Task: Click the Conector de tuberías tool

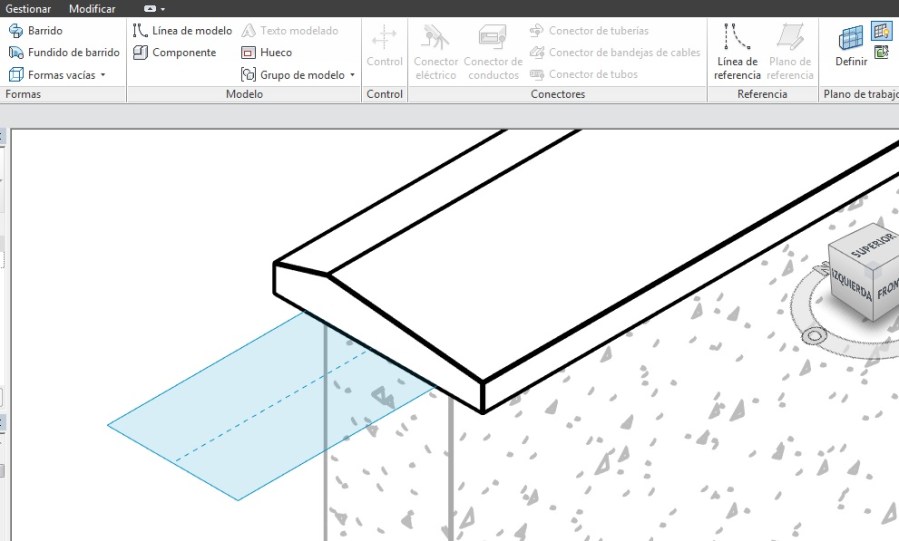Action: [597, 31]
